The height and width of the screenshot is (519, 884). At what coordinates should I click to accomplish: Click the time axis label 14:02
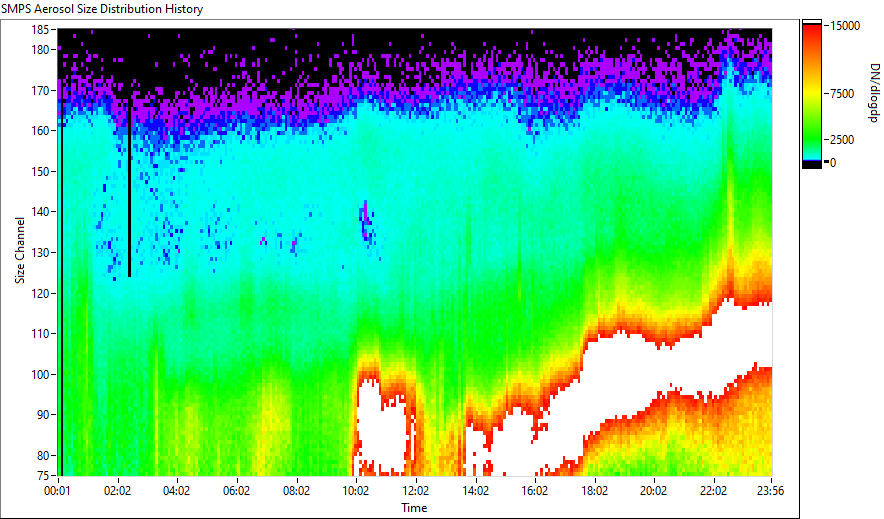[475, 491]
